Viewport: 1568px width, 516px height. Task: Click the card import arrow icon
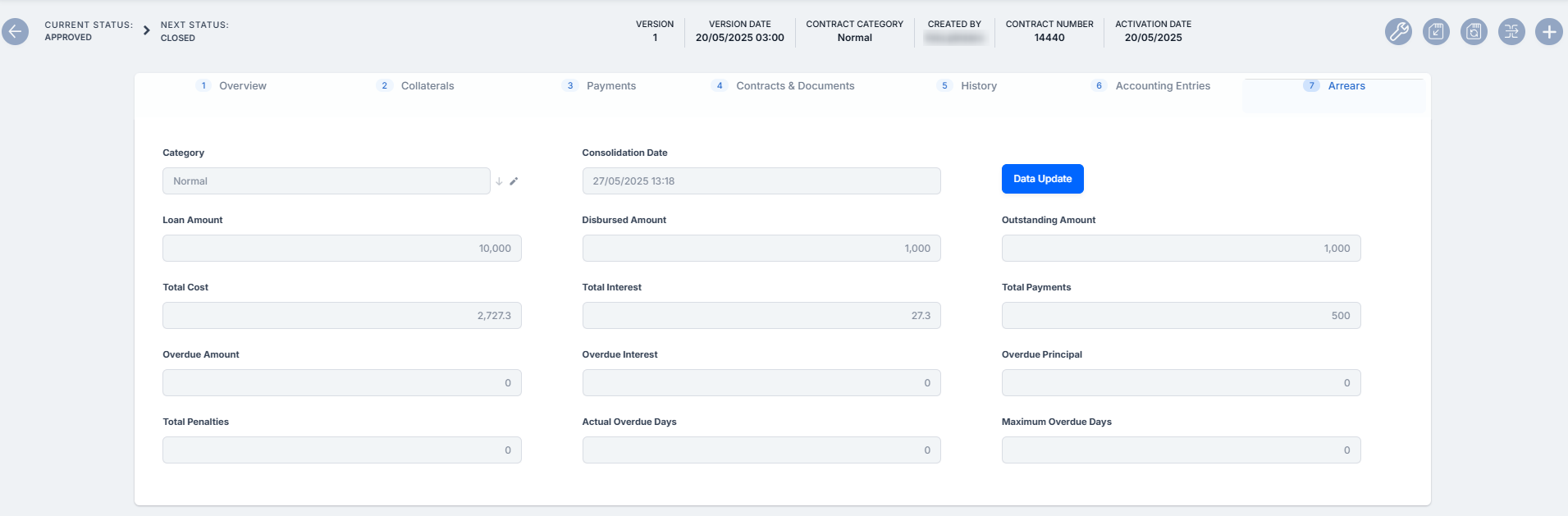point(1436,32)
